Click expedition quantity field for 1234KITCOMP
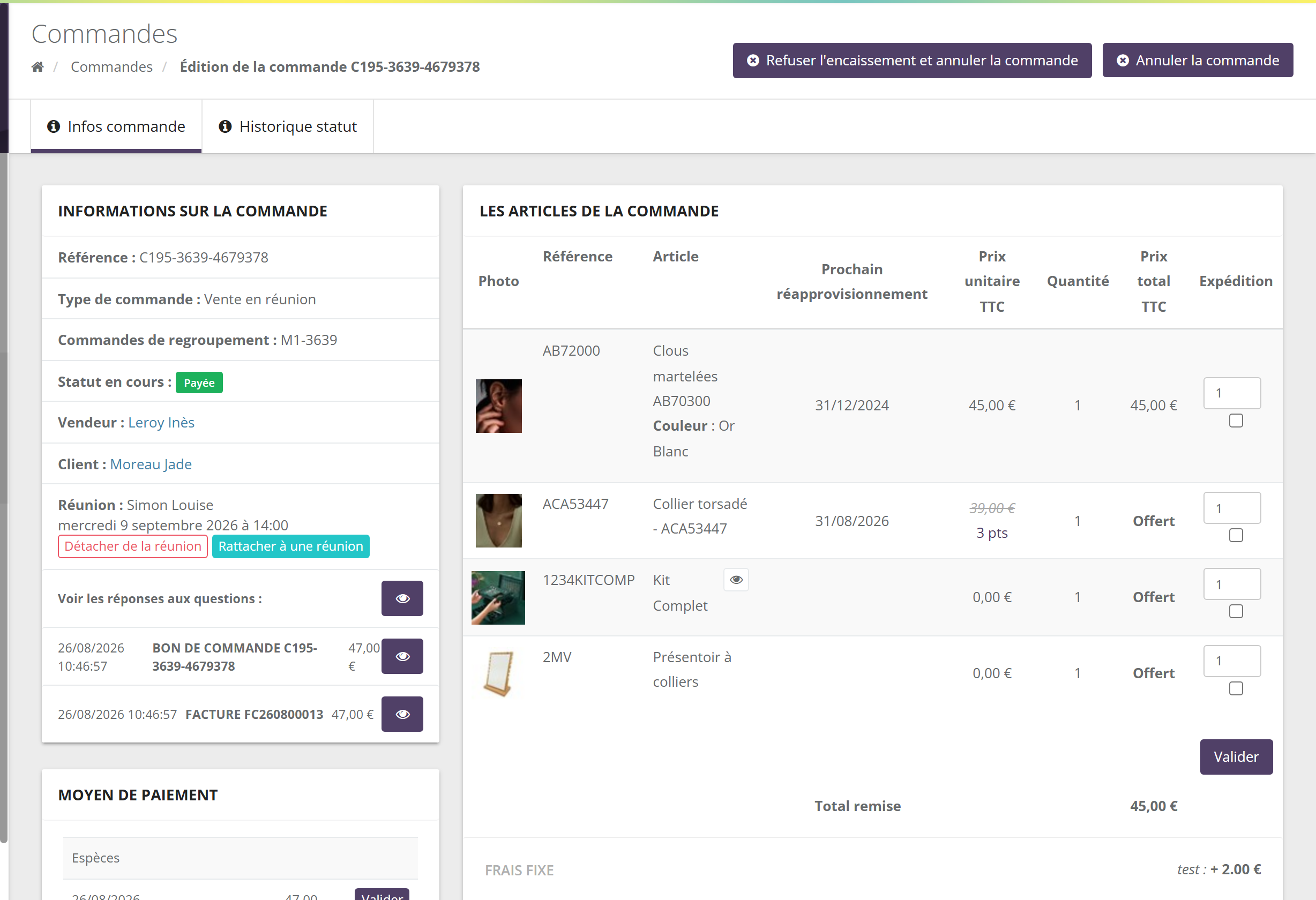This screenshot has height=900, width=1316. 1232,583
